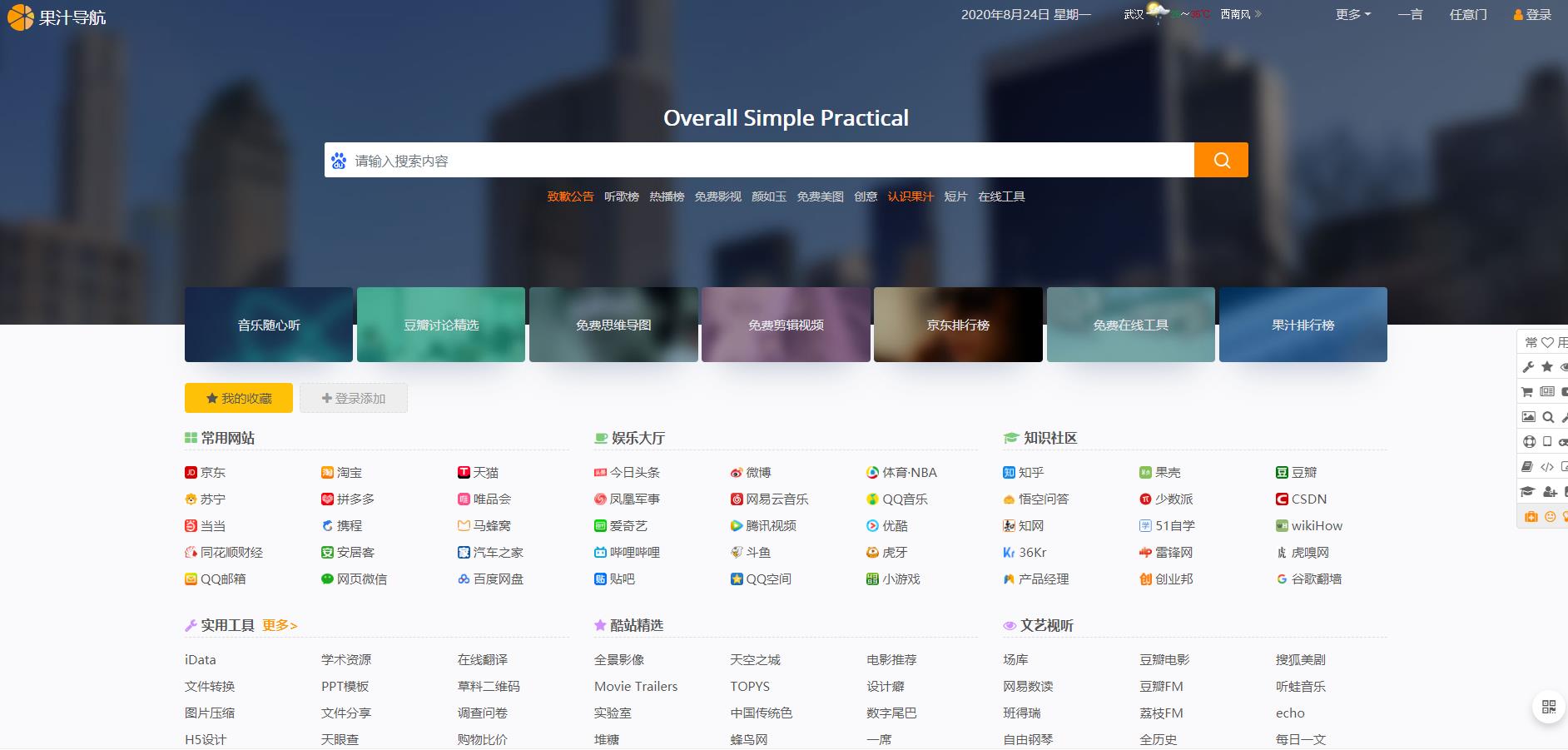Click the add-user icon in the side panel

[x=1549, y=491]
